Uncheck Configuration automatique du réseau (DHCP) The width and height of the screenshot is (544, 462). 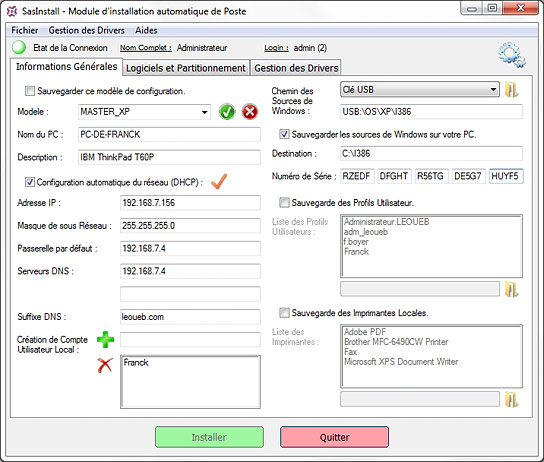tap(30, 182)
